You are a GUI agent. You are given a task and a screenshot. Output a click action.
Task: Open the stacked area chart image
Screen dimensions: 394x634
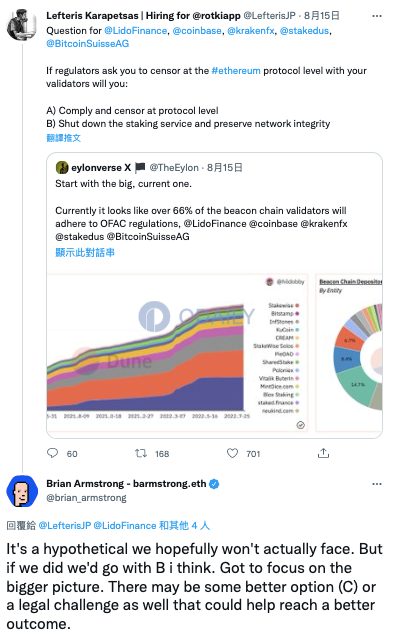click(178, 353)
